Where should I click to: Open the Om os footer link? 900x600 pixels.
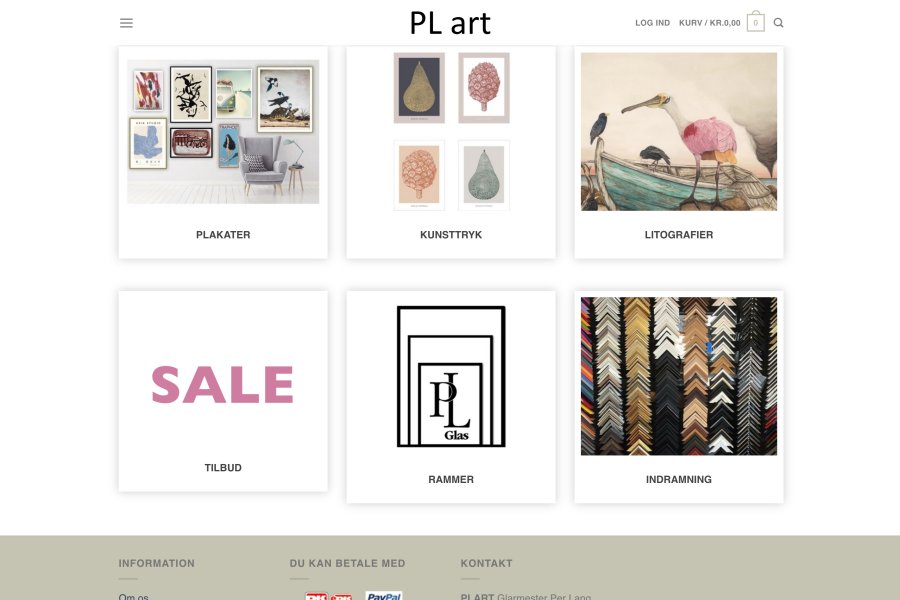[x=133, y=597]
